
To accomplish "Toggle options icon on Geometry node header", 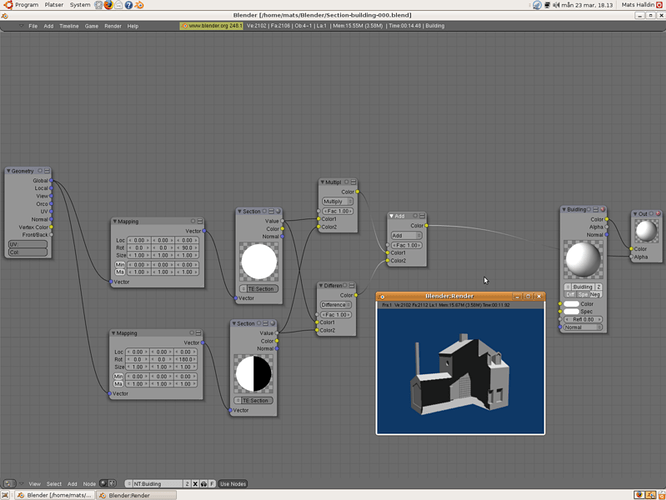I will [40, 171].
